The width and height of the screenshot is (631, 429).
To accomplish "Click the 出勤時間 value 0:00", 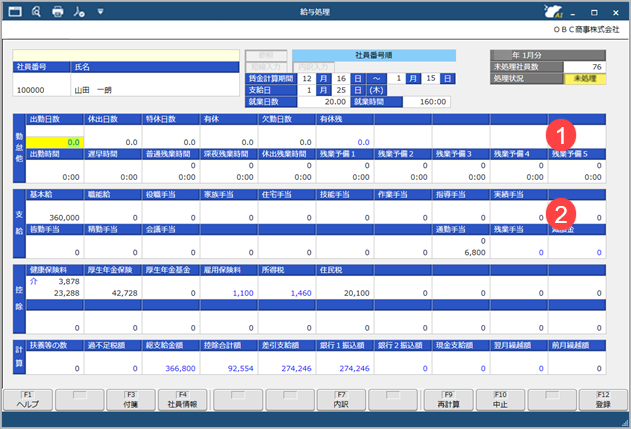I will (71, 177).
